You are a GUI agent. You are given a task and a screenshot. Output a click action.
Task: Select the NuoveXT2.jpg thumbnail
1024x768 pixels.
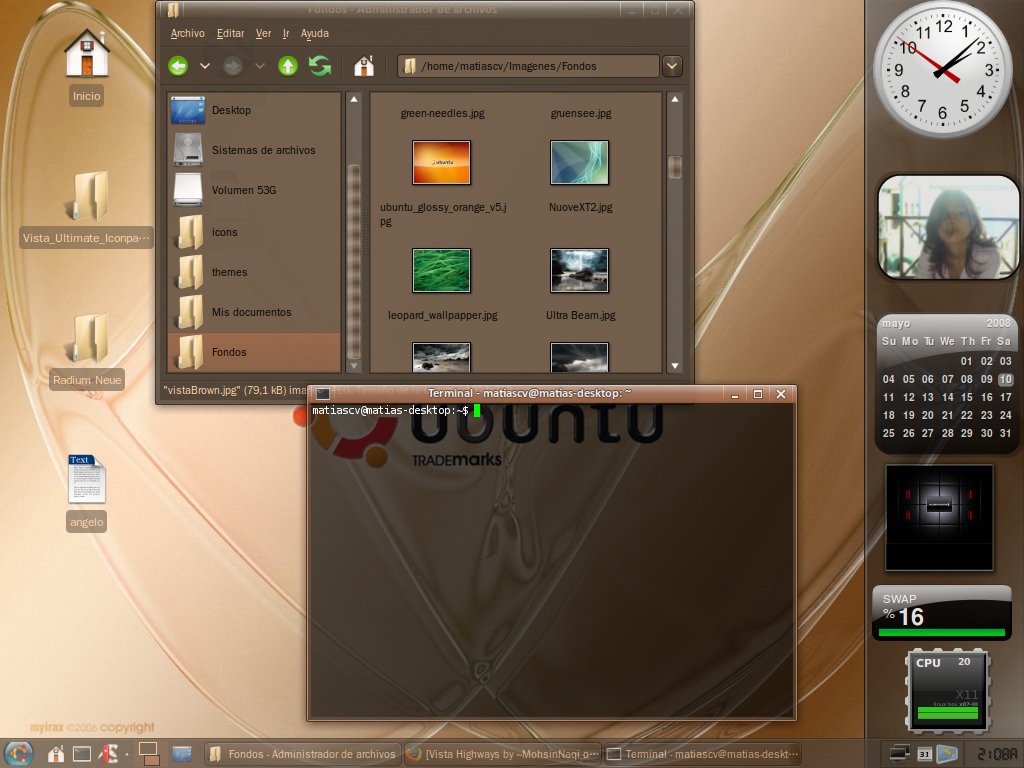coord(579,163)
